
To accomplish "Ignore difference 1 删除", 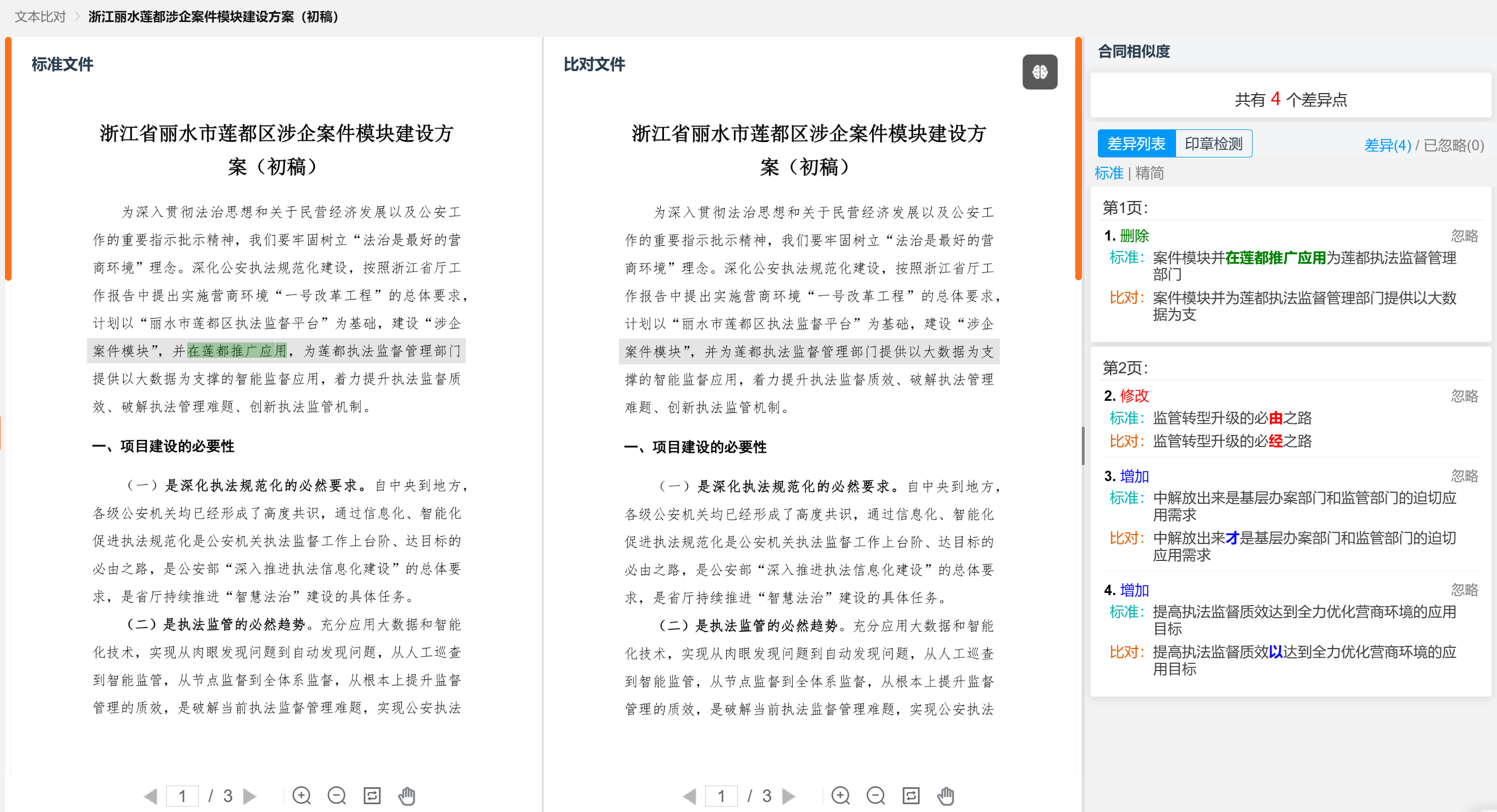I will click(x=1465, y=236).
